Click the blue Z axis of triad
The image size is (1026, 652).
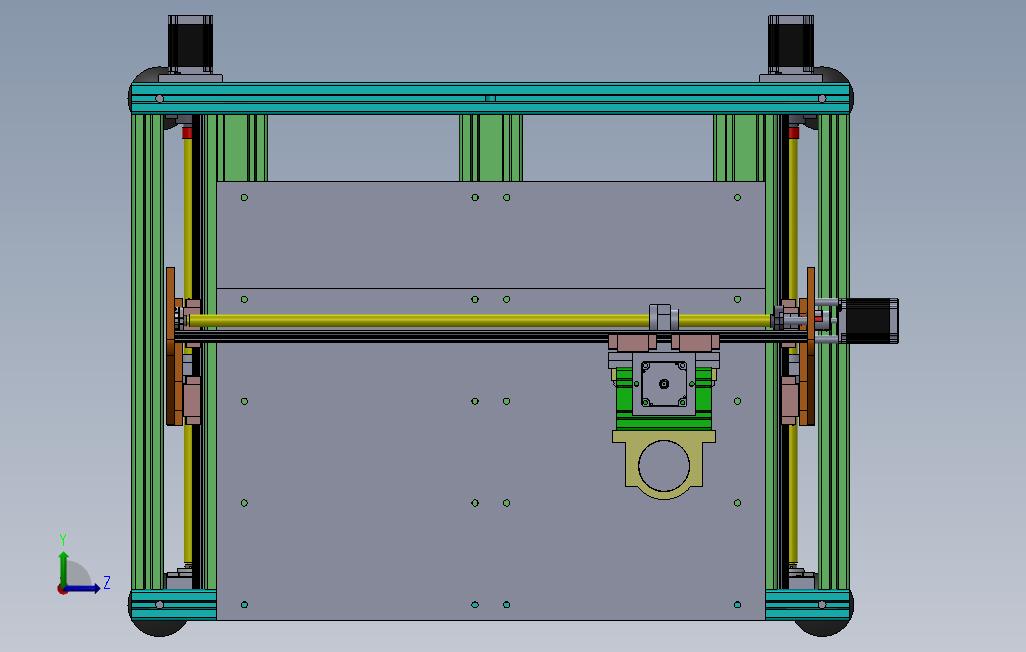(84, 589)
